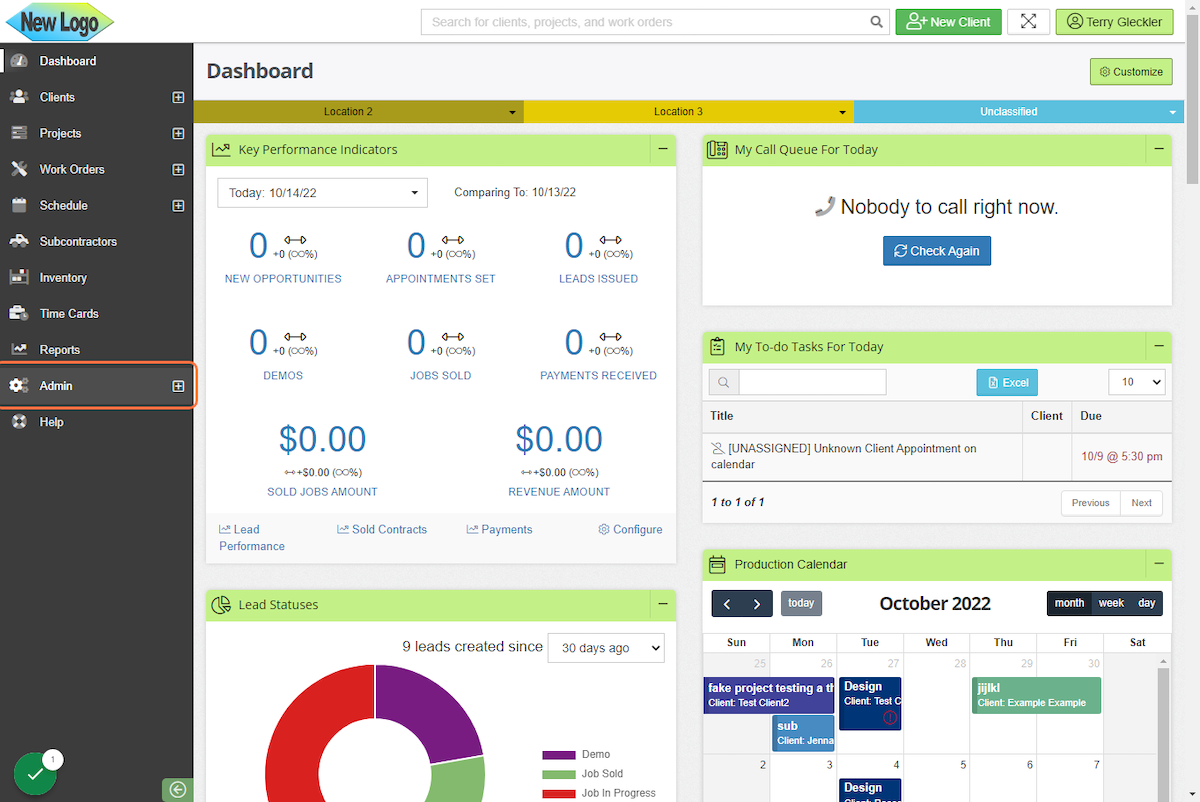The width and height of the screenshot is (1200, 802).
Task: Open the 30 days ago dropdown
Action: tap(606, 648)
